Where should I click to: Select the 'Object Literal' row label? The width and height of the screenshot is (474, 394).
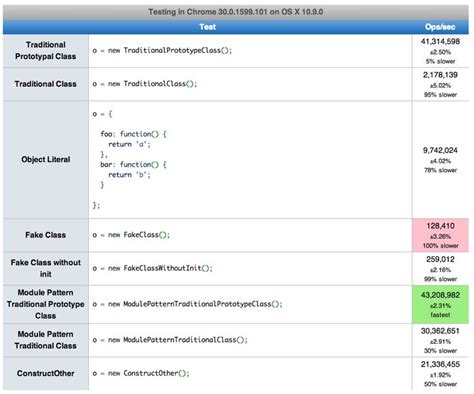coord(46,160)
